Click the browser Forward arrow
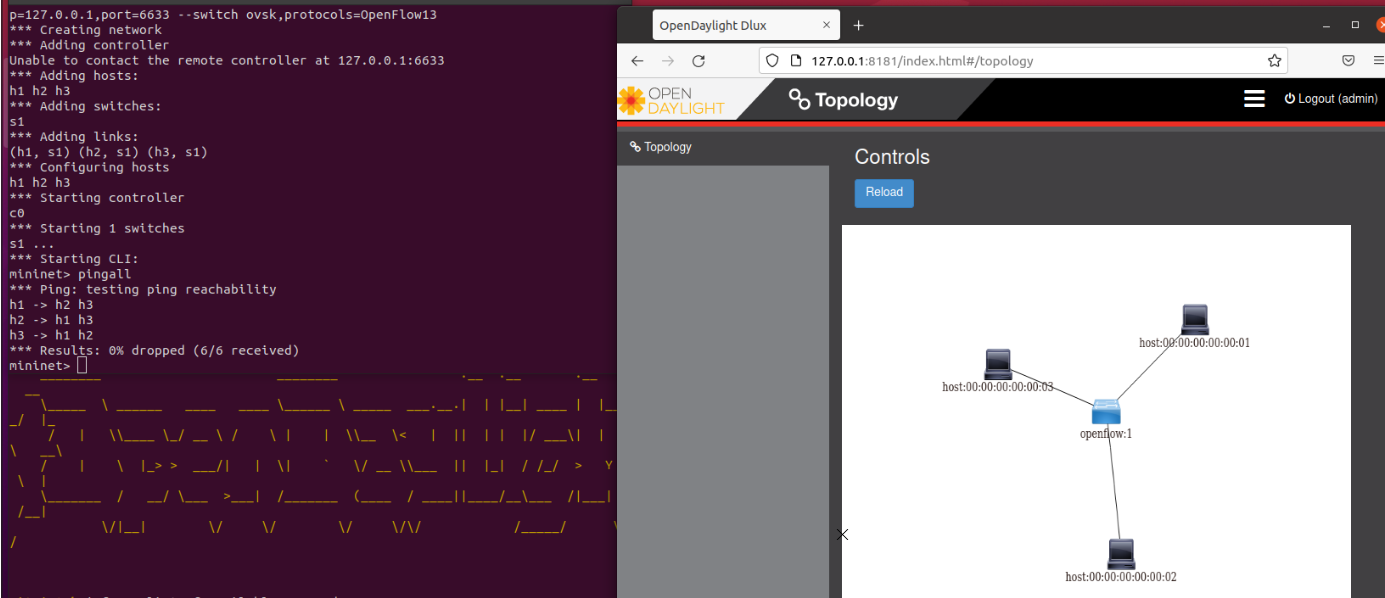Image resolution: width=1385 pixels, height=598 pixels. 668,61
